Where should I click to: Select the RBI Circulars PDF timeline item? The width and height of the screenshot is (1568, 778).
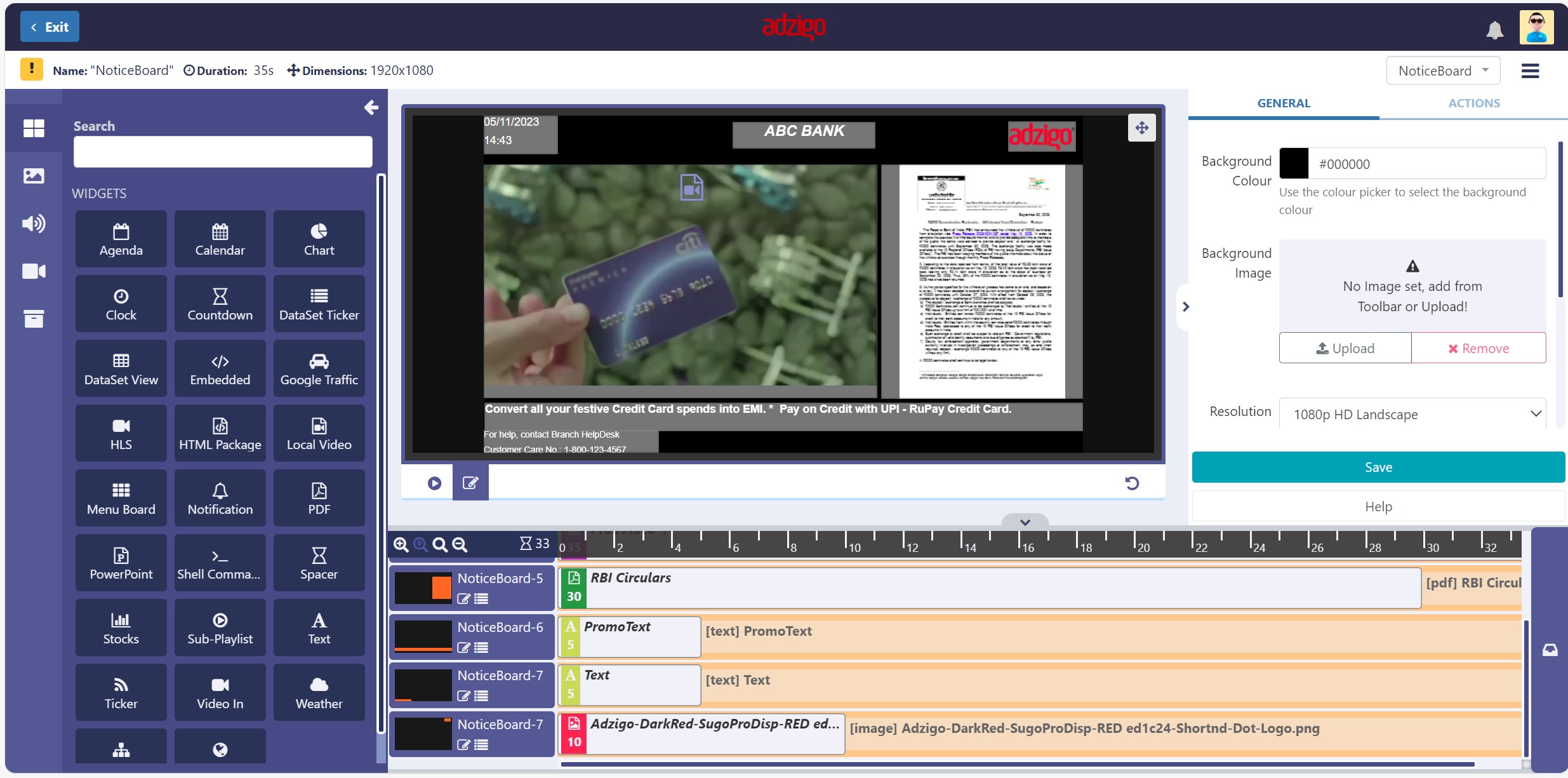point(990,587)
